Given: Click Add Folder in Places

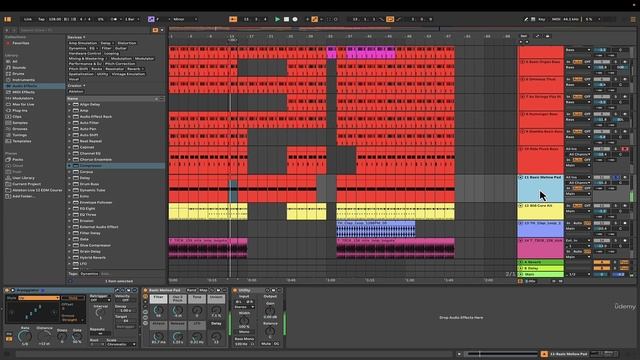Looking at the screenshot, I should tap(23, 196).
